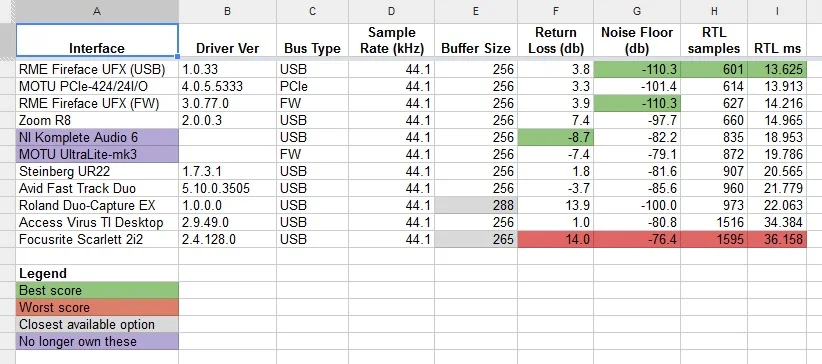Click the No longer own these cell
The height and width of the screenshot is (364, 822).
tap(97, 341)
